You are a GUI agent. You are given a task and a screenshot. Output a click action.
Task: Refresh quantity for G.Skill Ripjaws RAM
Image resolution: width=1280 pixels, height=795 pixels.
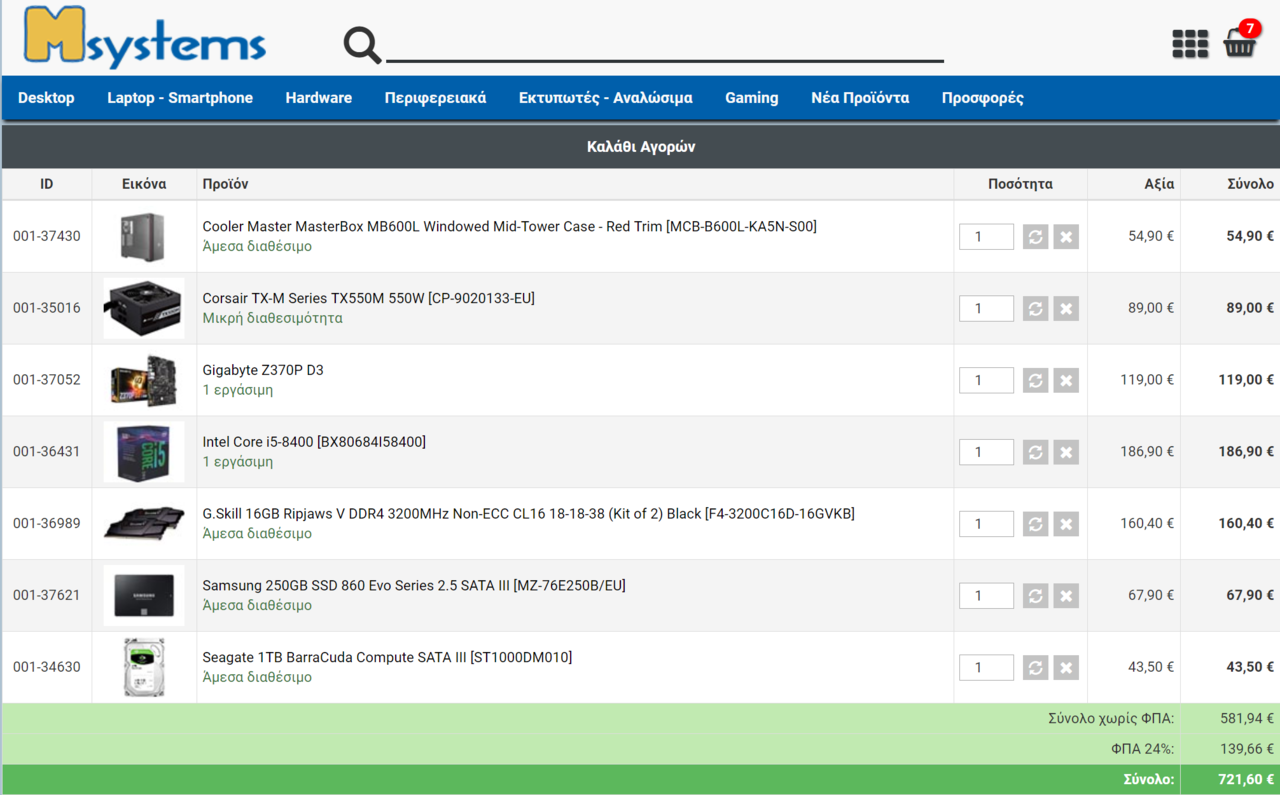point(1035,524)
